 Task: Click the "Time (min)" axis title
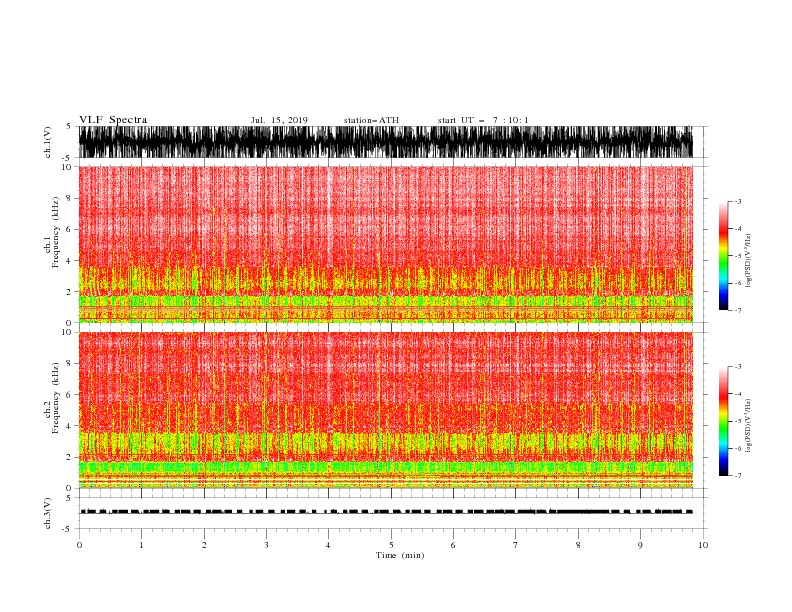pyautogui.click(x=400, y=555)
